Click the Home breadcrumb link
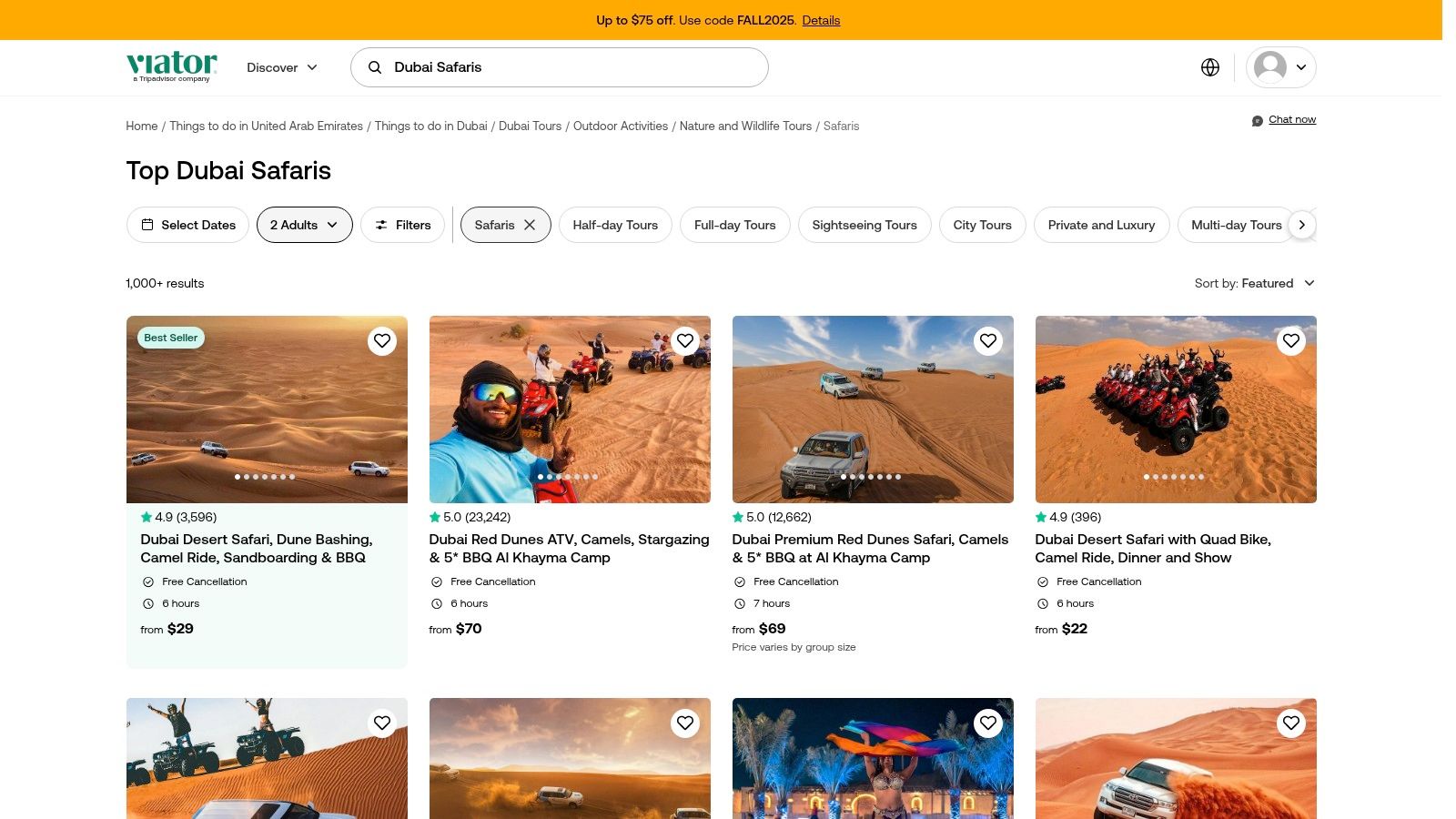Viewport: 1456px width, 819px height. 141,126
